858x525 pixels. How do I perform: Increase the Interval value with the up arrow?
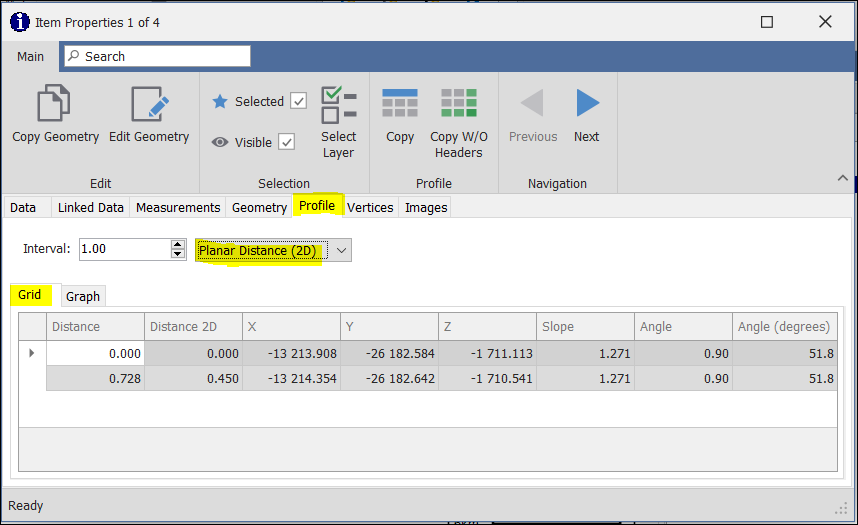coord(178,244)
